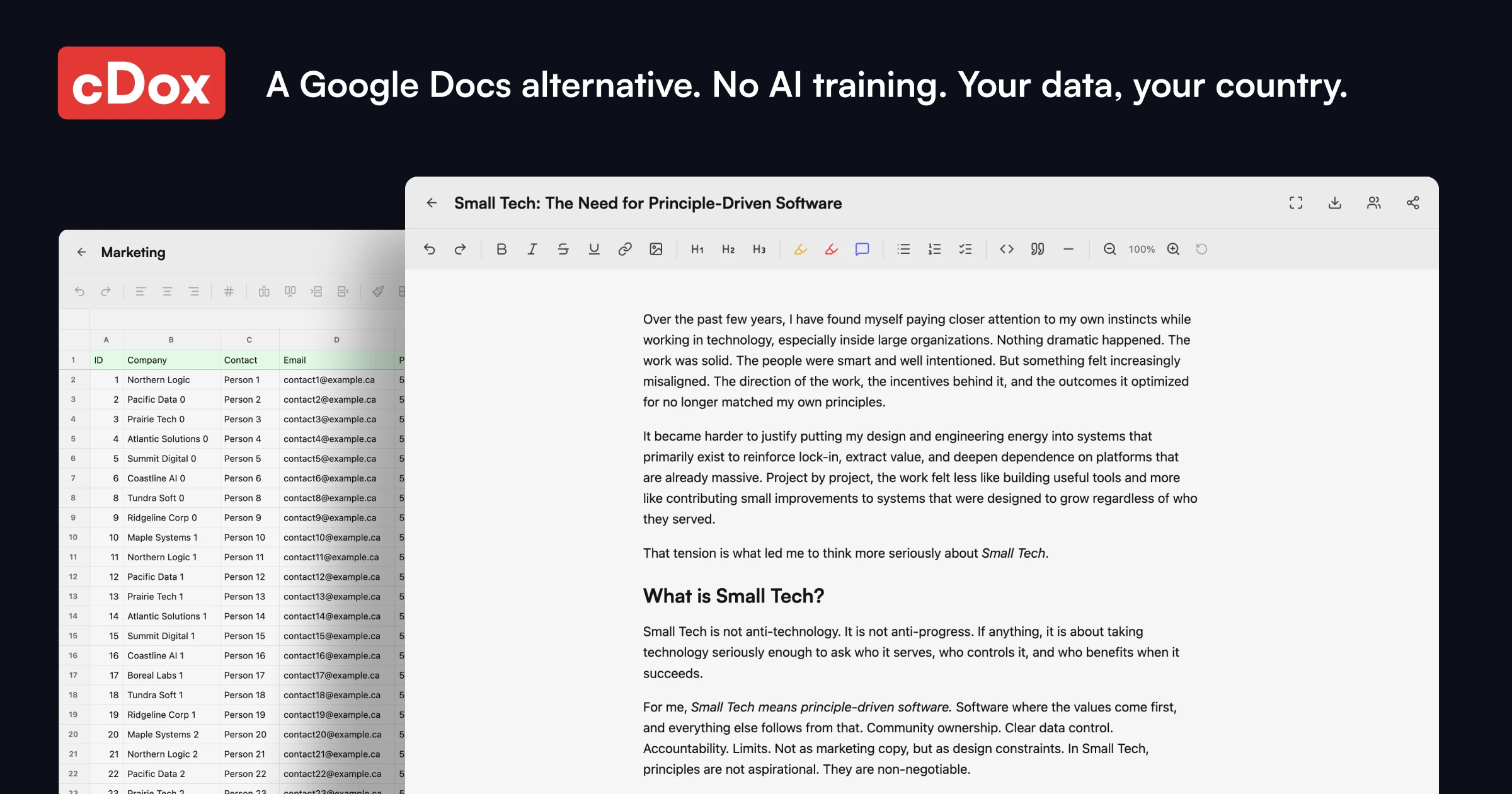Viewport: 1512px width, 794px height.
Task: Click the "contact8@example.ca" cell
Action: pos(336,498)
